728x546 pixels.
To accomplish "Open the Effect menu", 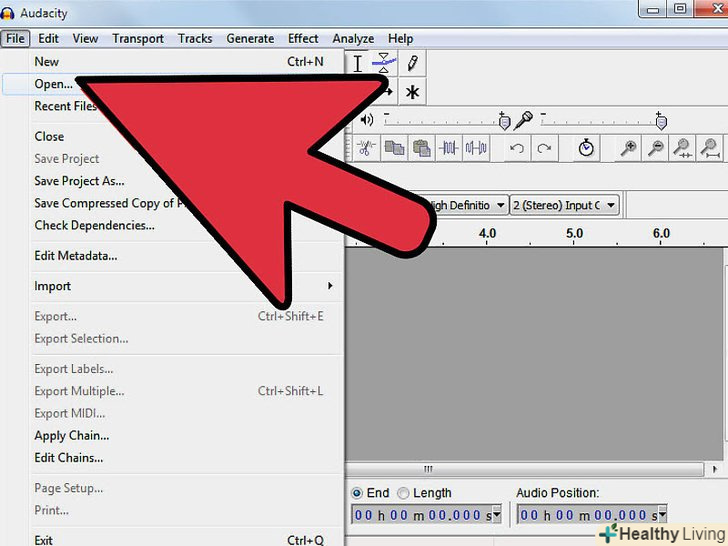I will [303, 39].
